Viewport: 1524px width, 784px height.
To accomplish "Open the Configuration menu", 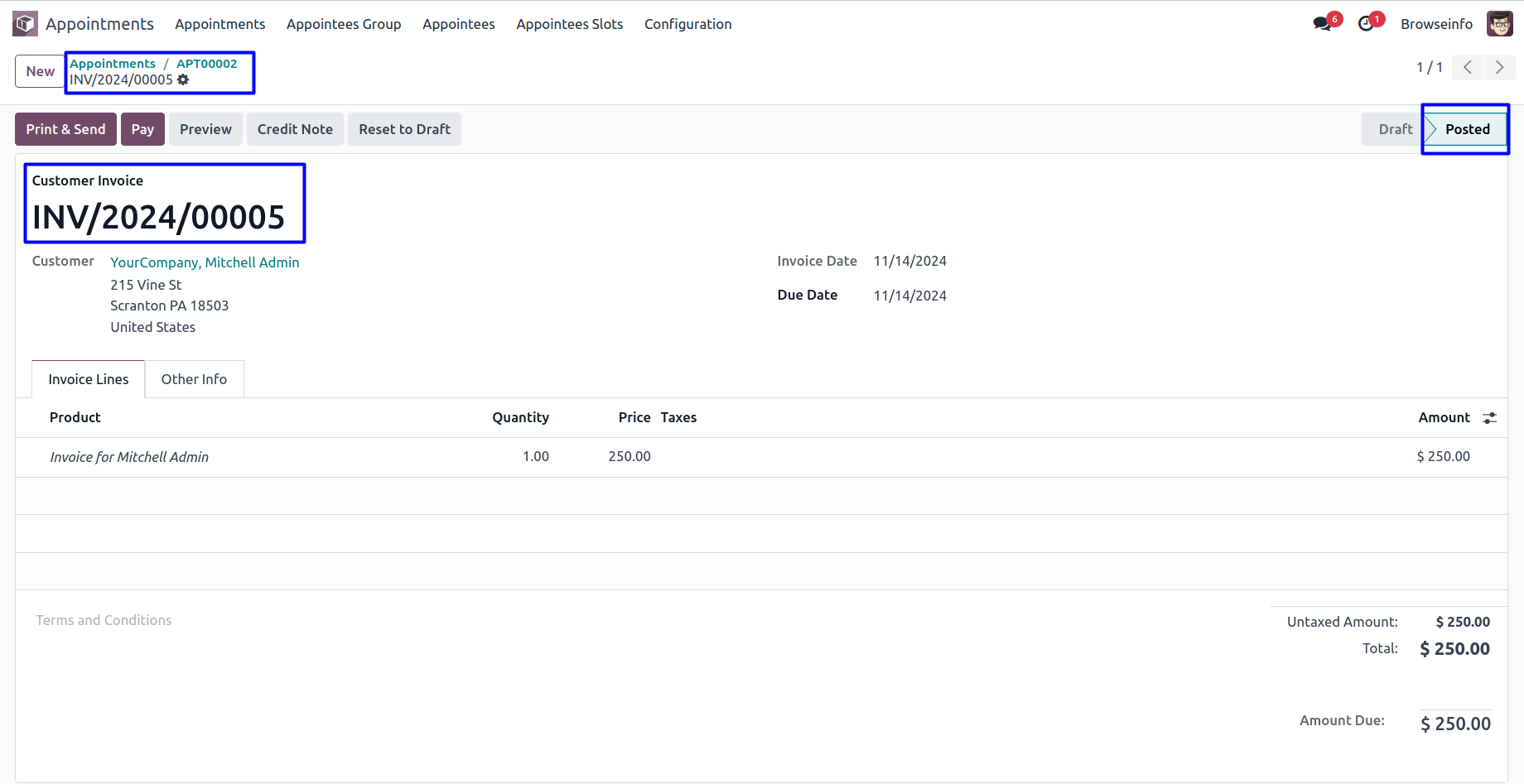I will pos(687,24).
